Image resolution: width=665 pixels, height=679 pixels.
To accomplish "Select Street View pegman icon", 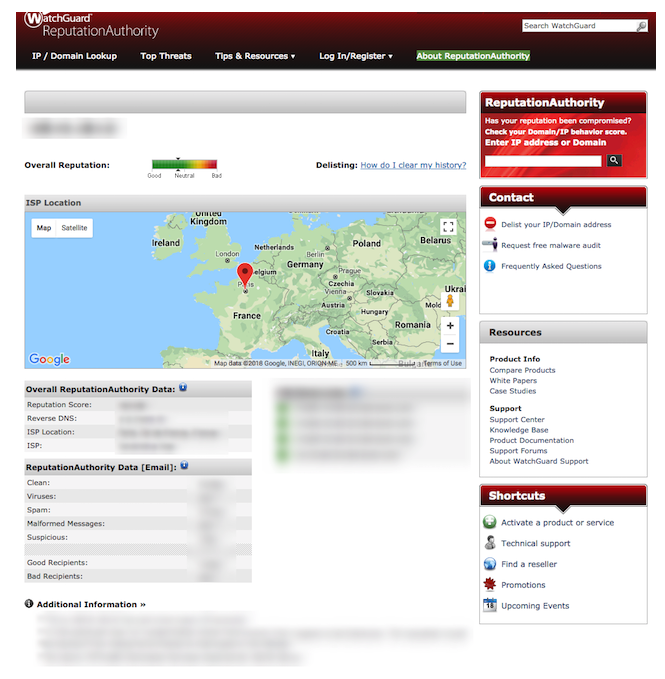I will 450,301.
